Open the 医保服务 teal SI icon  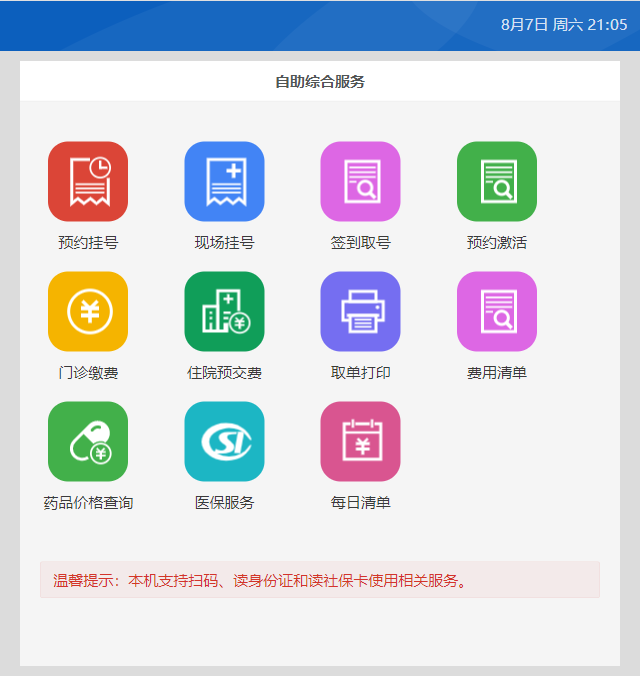point(224,441)
